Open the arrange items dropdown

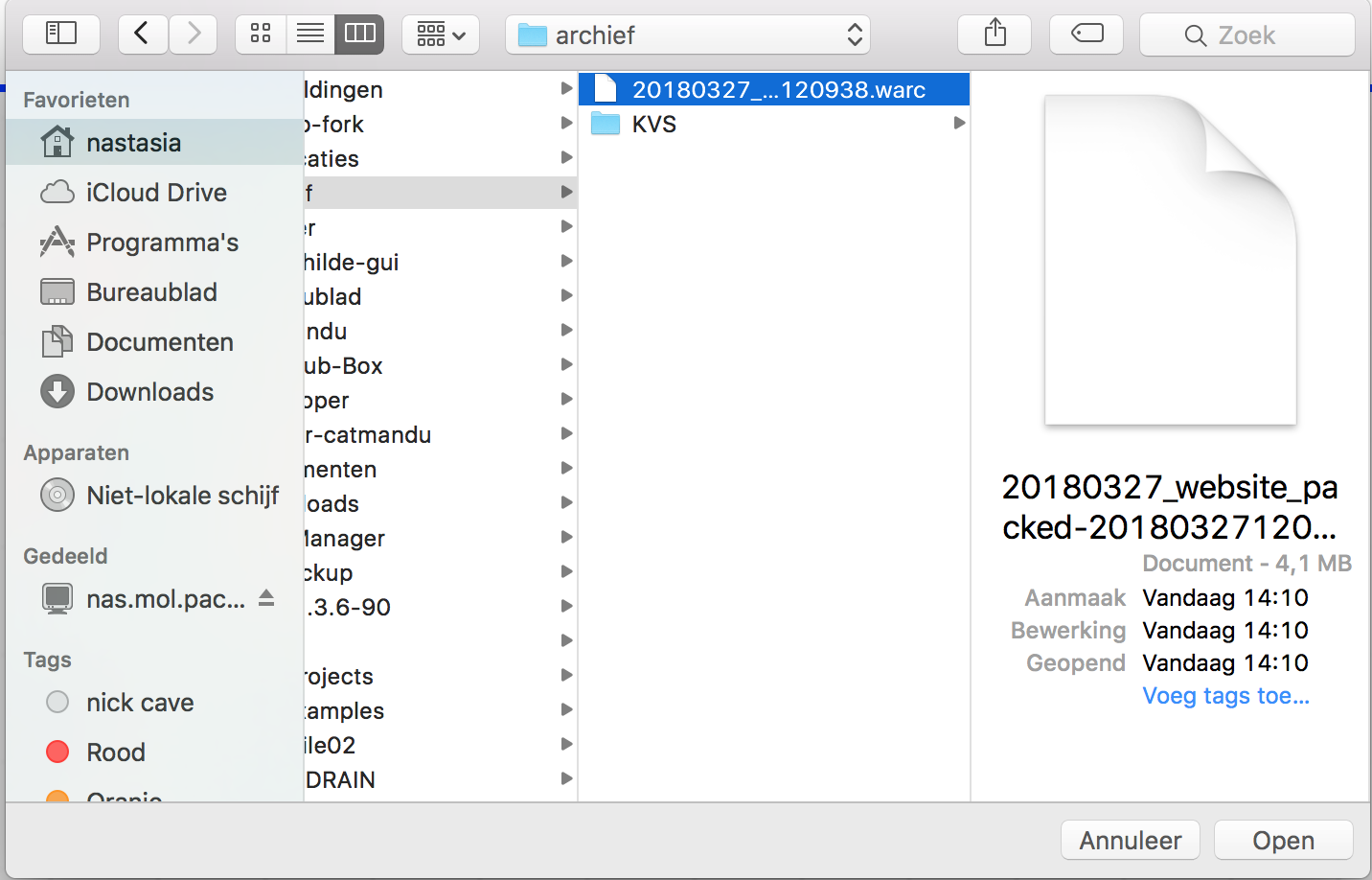pos(441,35)
